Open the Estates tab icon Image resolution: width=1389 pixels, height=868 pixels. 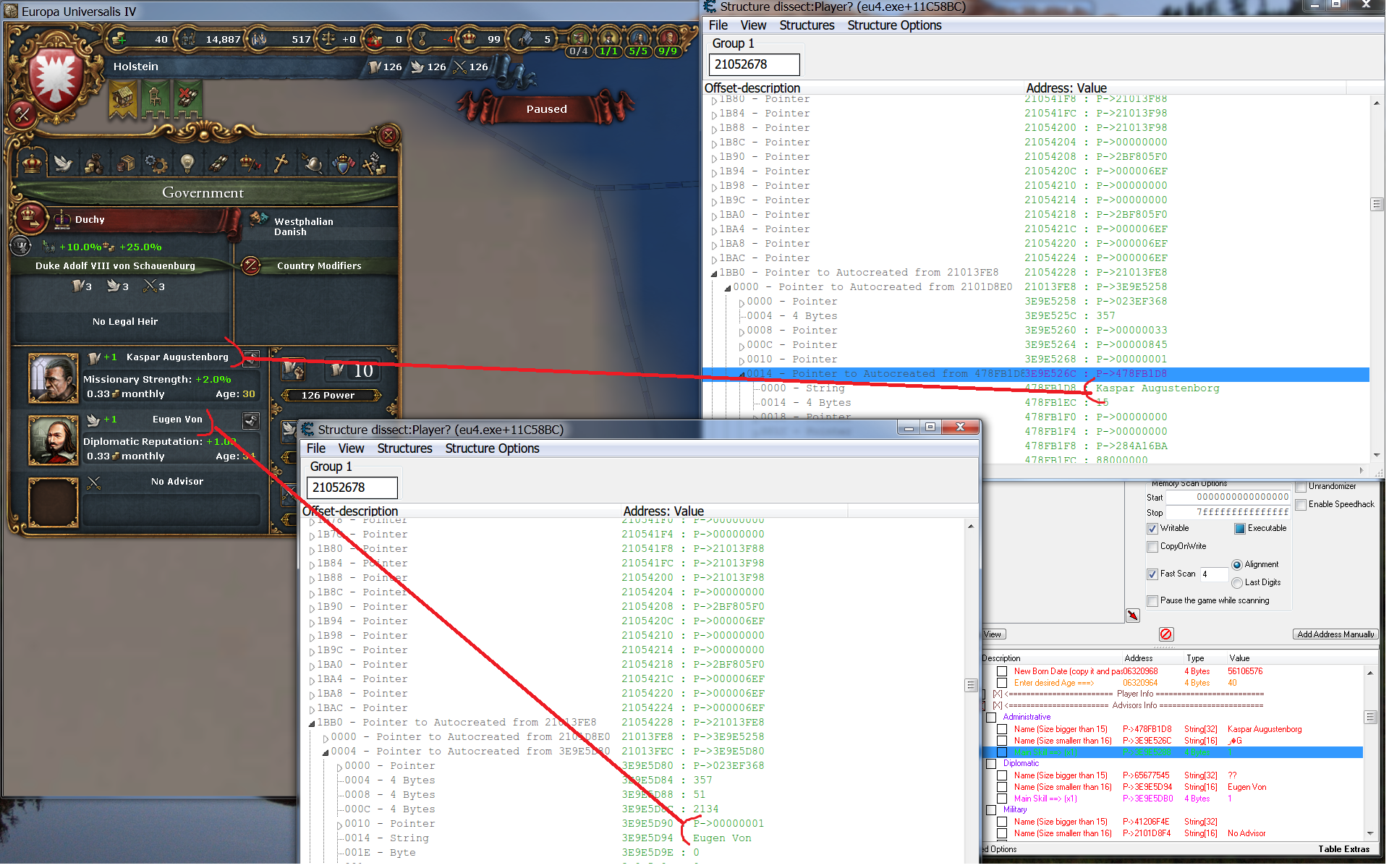coord(374,163)
